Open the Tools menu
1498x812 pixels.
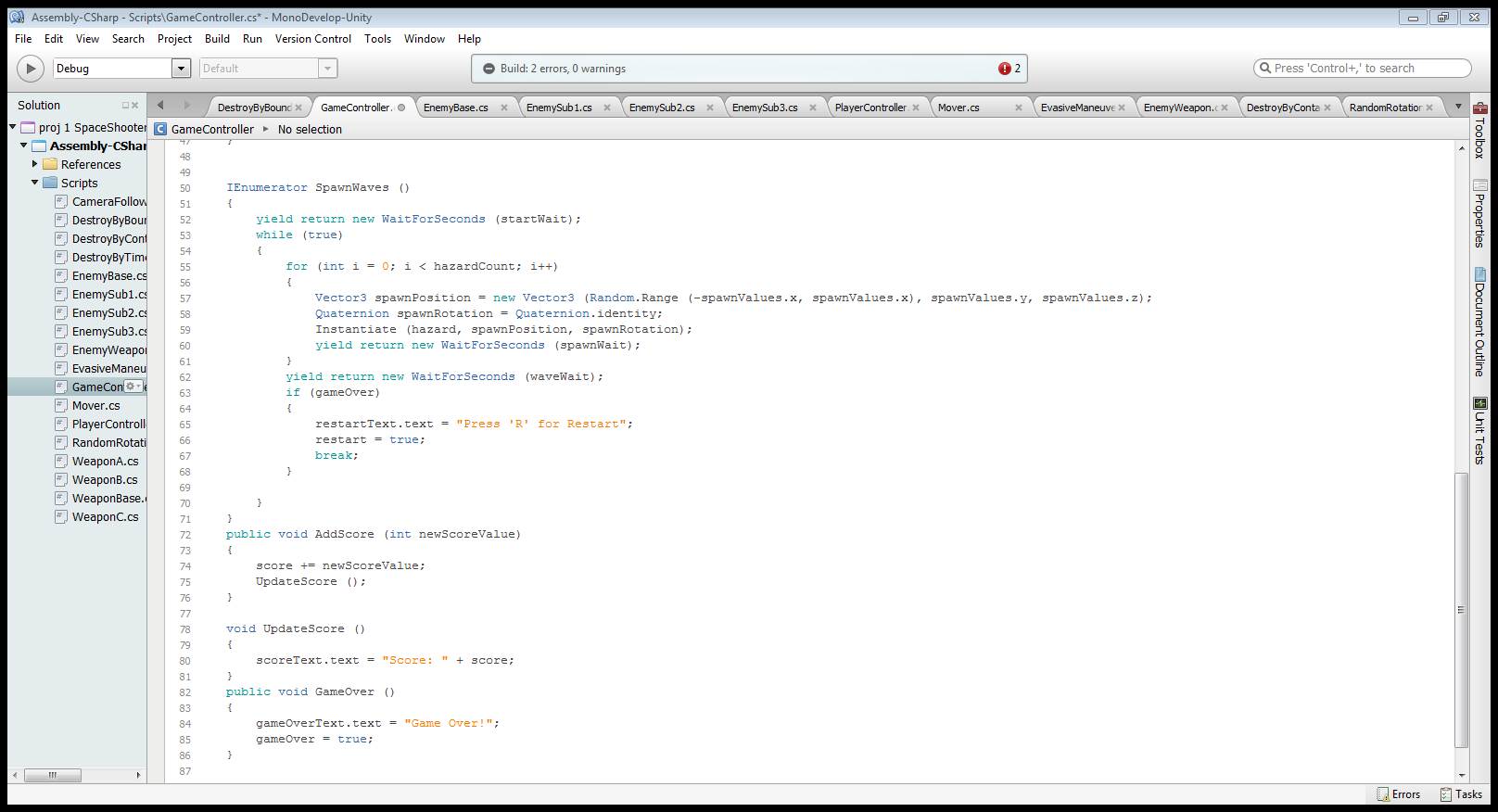pos(377,39)
